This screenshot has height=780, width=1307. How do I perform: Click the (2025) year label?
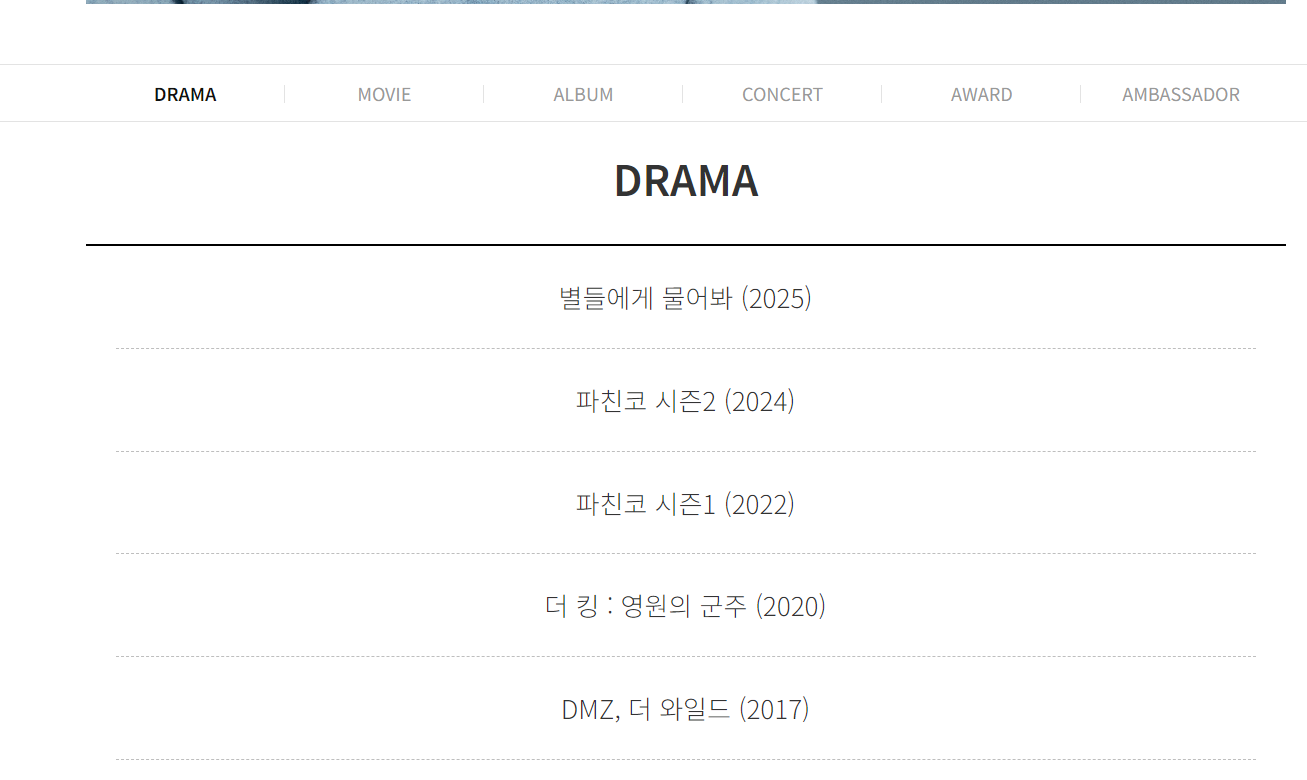coord(776,298)
